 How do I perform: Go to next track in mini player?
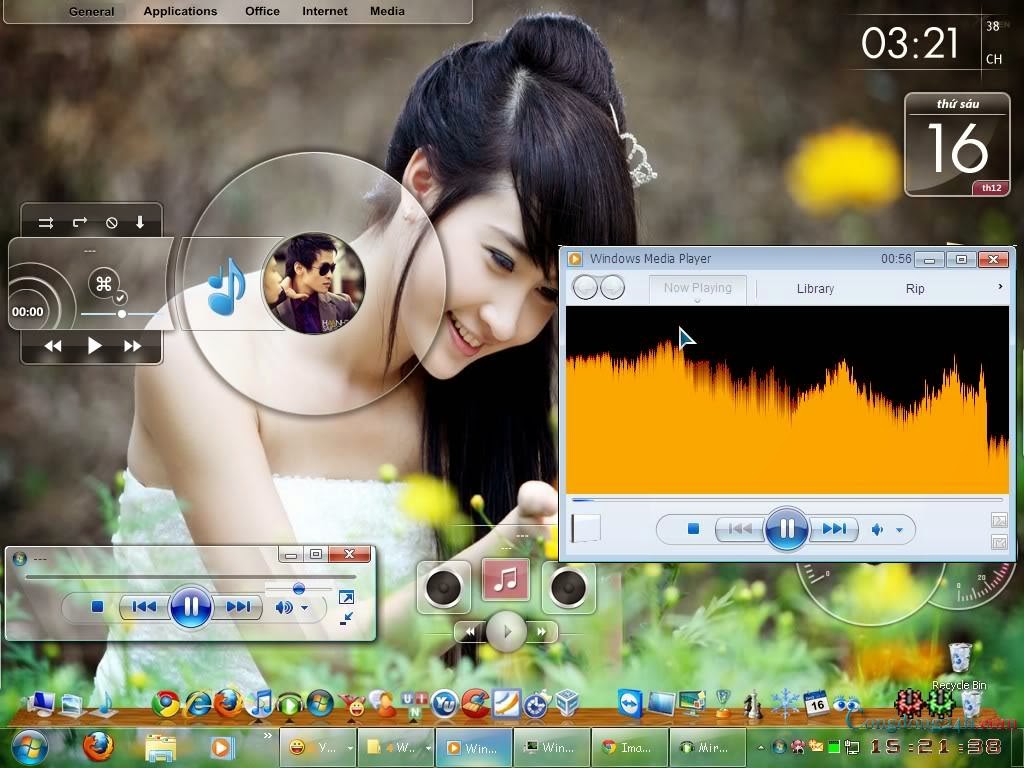[238, 607]
